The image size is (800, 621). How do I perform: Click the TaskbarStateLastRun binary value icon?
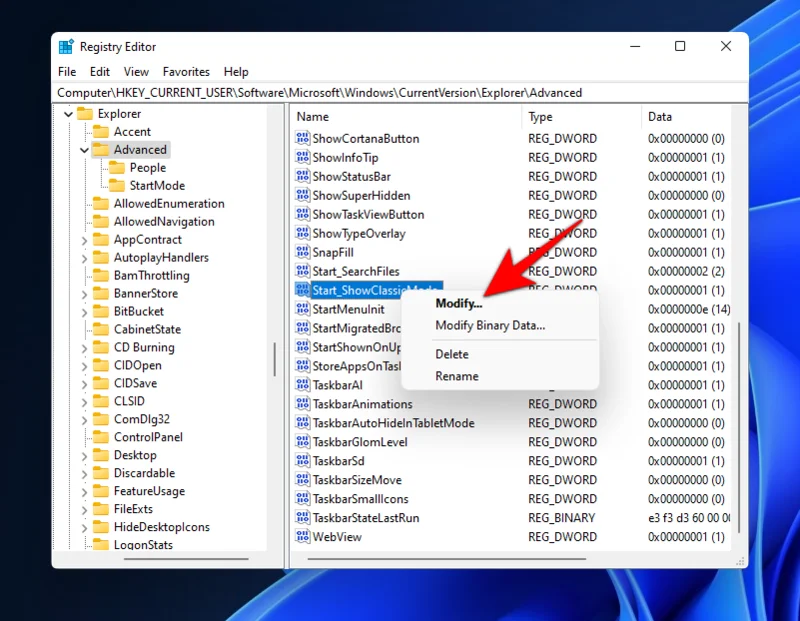(x=303, y=518)
